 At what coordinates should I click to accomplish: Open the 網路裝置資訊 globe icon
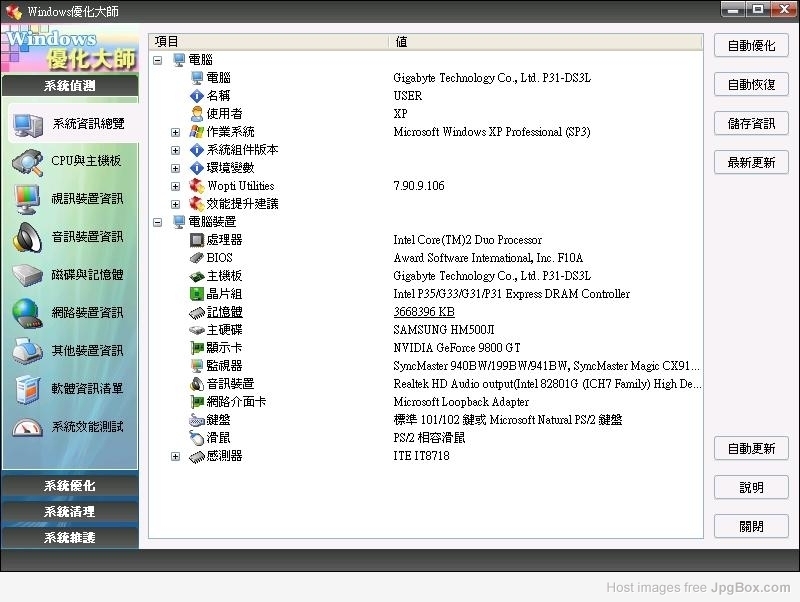click(x=27, y=313)
